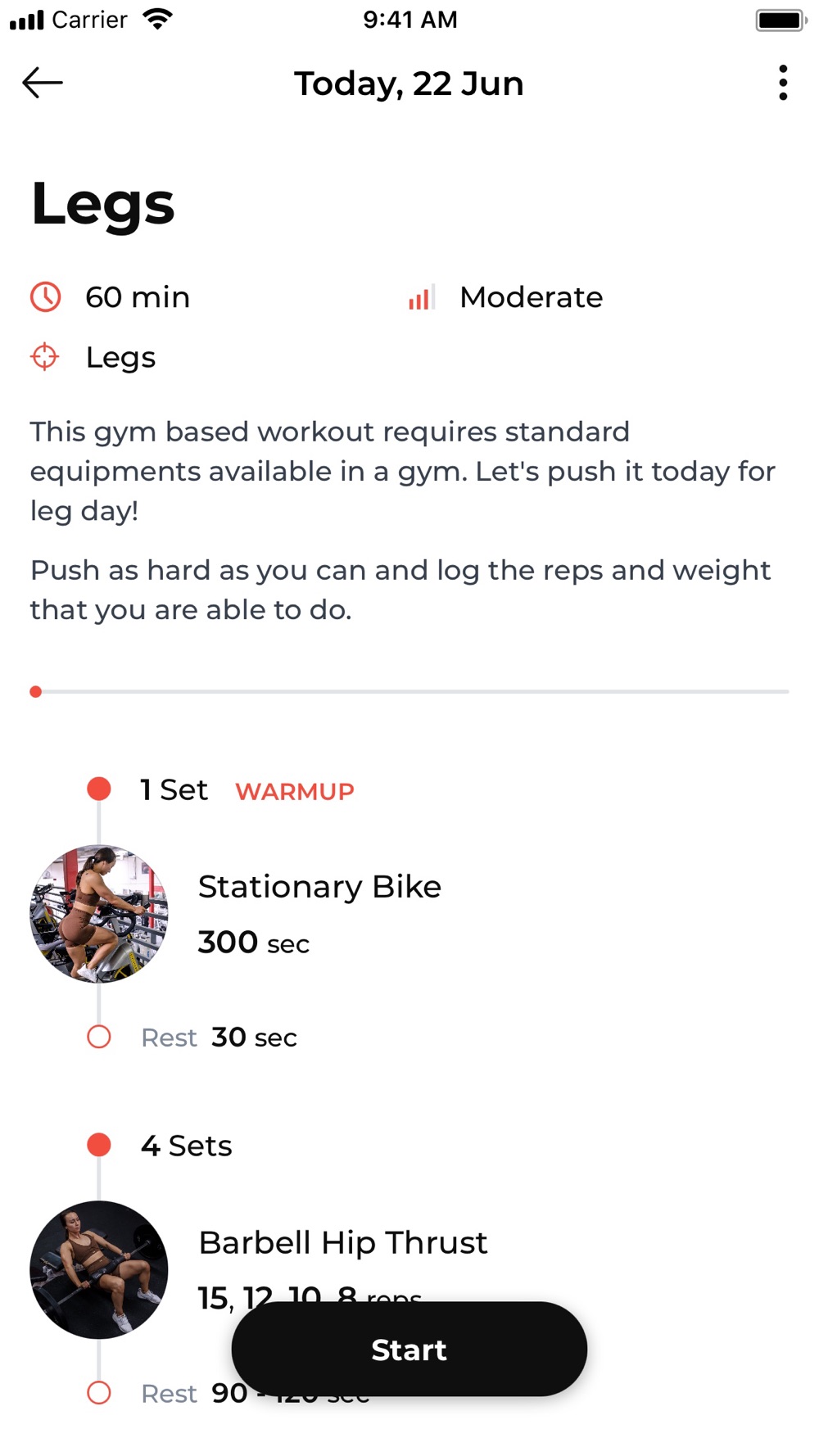This screenshot has height=1456, width=819.
Task: Tap the cellular signal bars icon
Action: click(27, 20)
